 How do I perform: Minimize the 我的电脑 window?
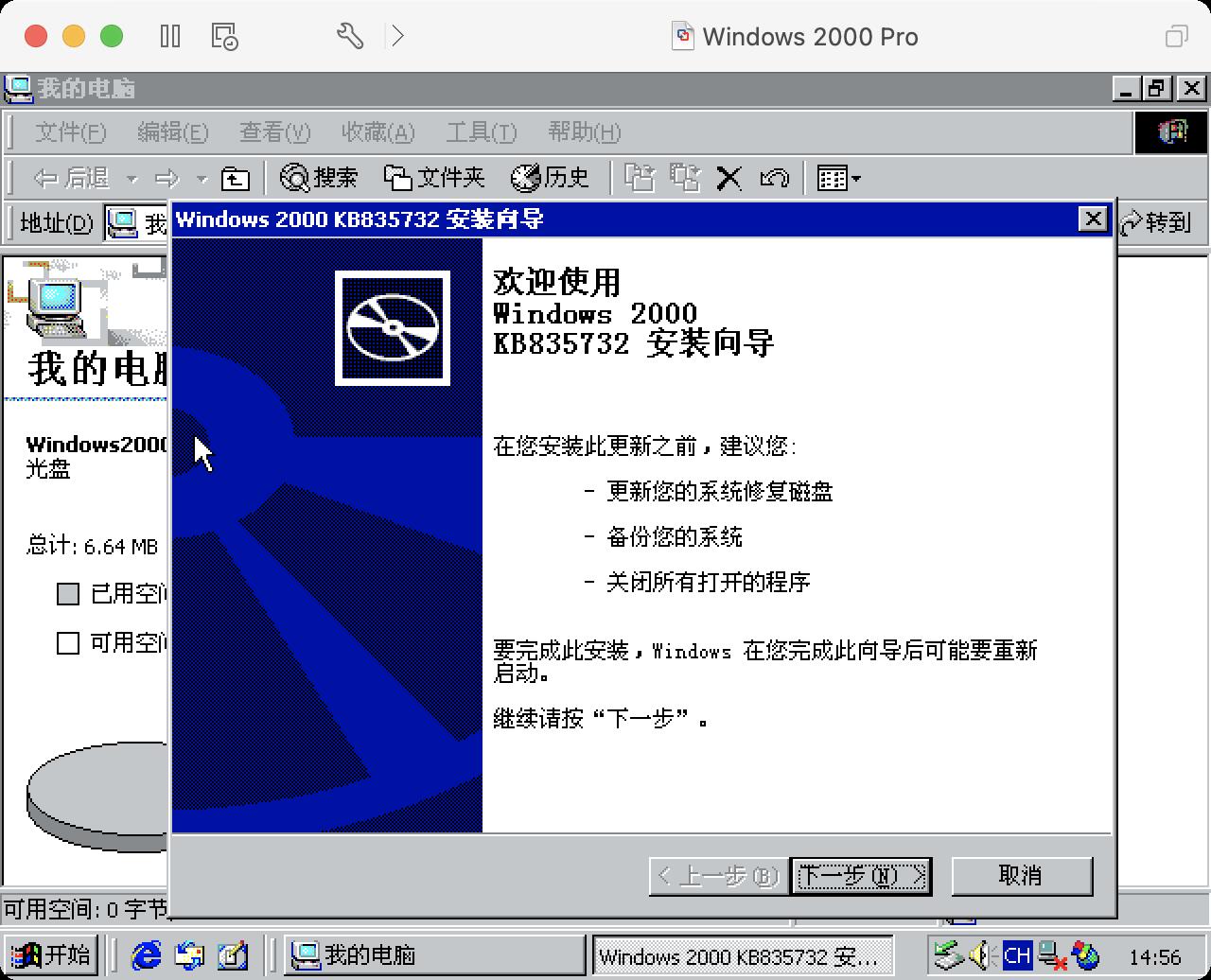coord(1125,89)
